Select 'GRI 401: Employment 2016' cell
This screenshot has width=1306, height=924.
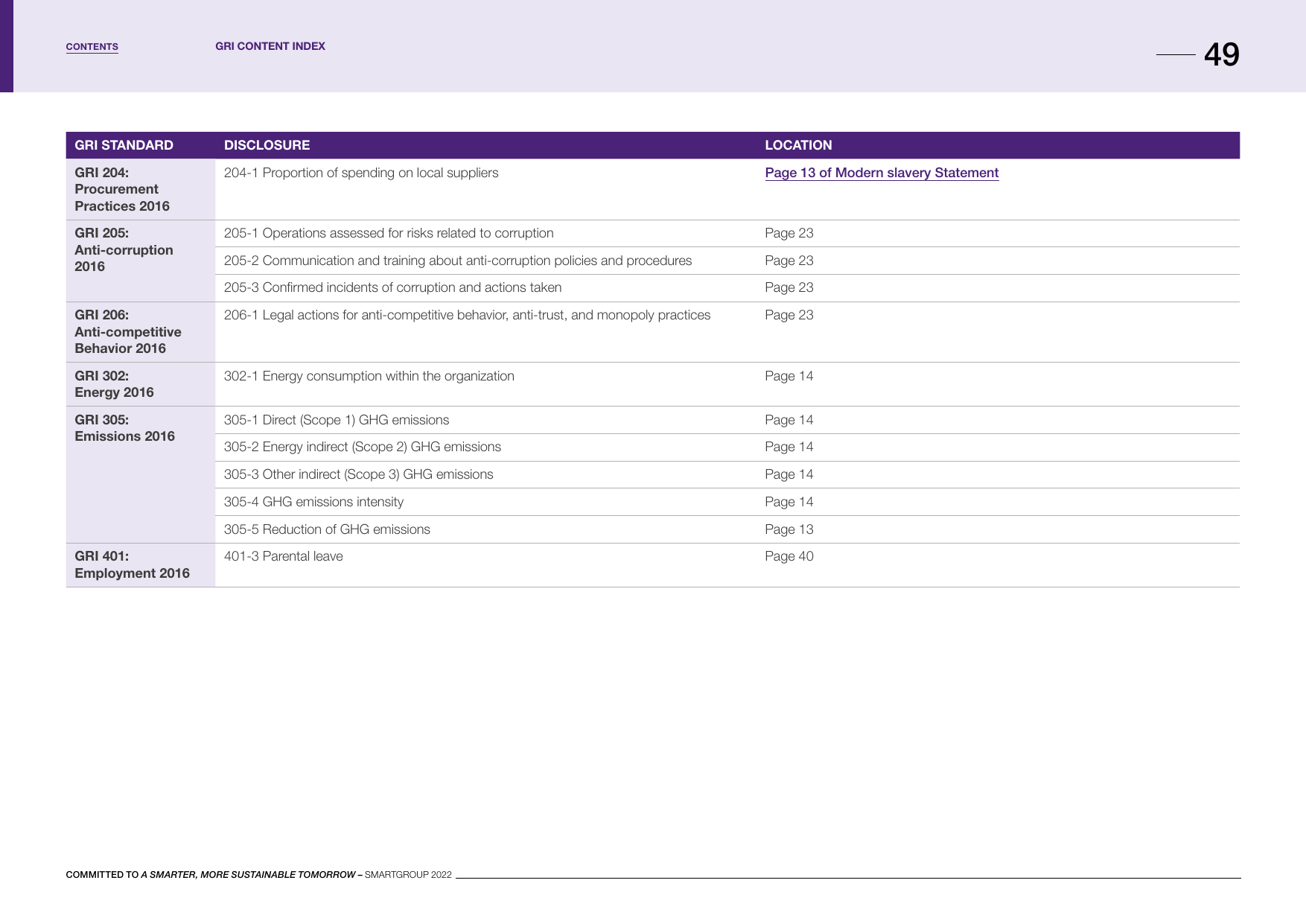tap(141, 565)
